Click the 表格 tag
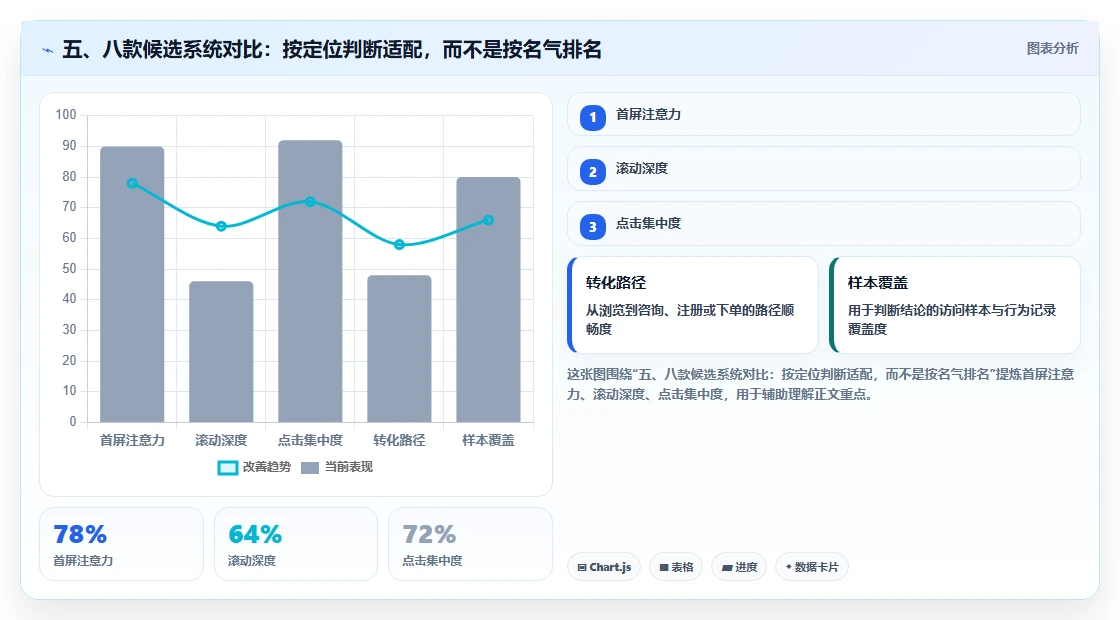This screenshot has height=620, width=1120. pyautogui.click(x=676, y=567)
